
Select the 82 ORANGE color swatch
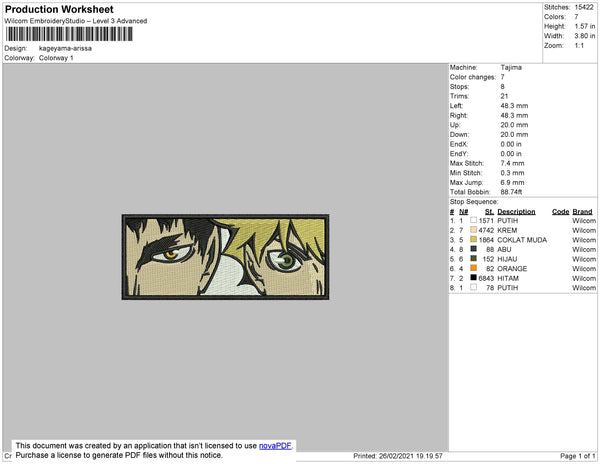coord(474,268)
